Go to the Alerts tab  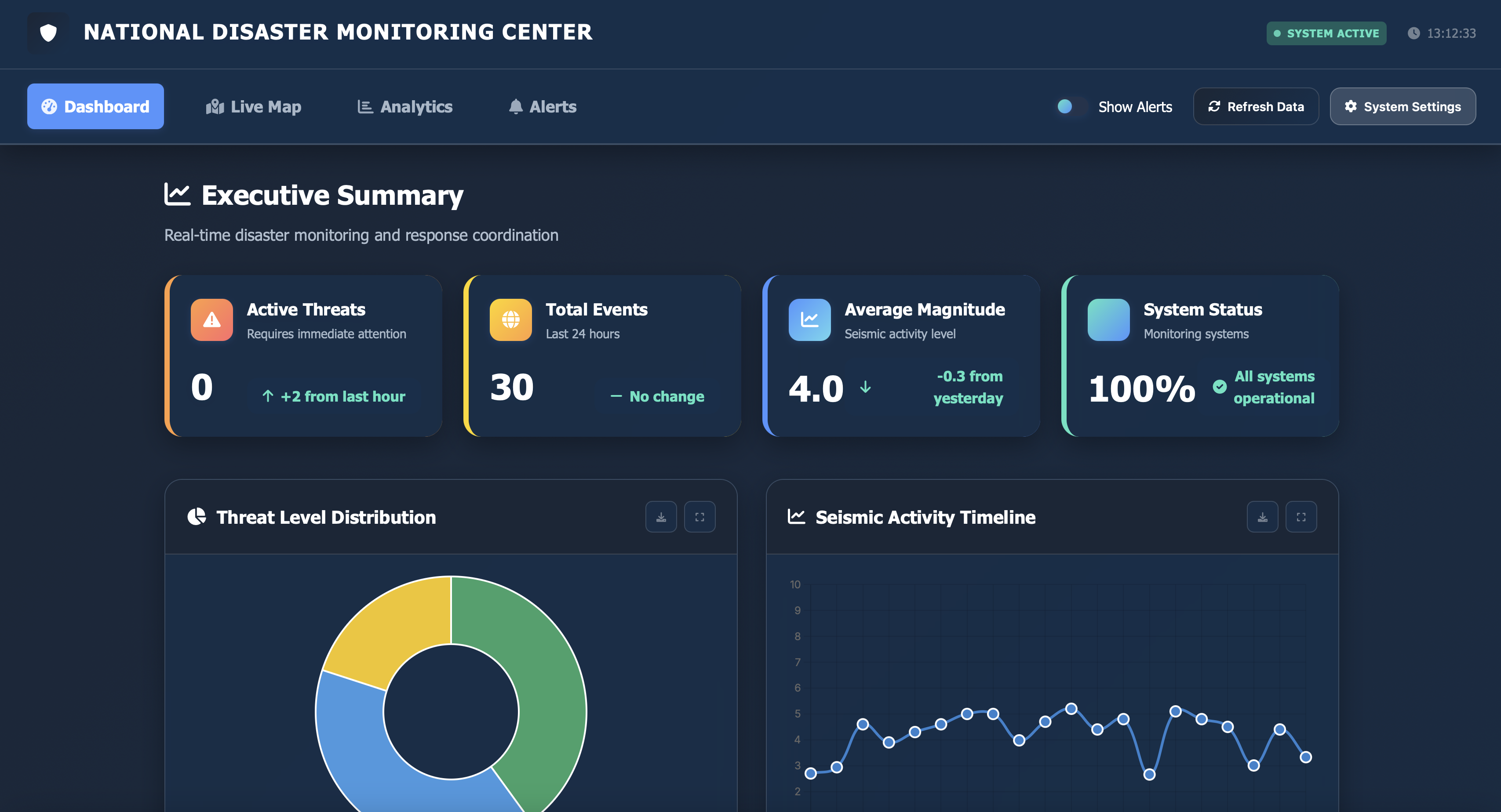tap(543, 107)
